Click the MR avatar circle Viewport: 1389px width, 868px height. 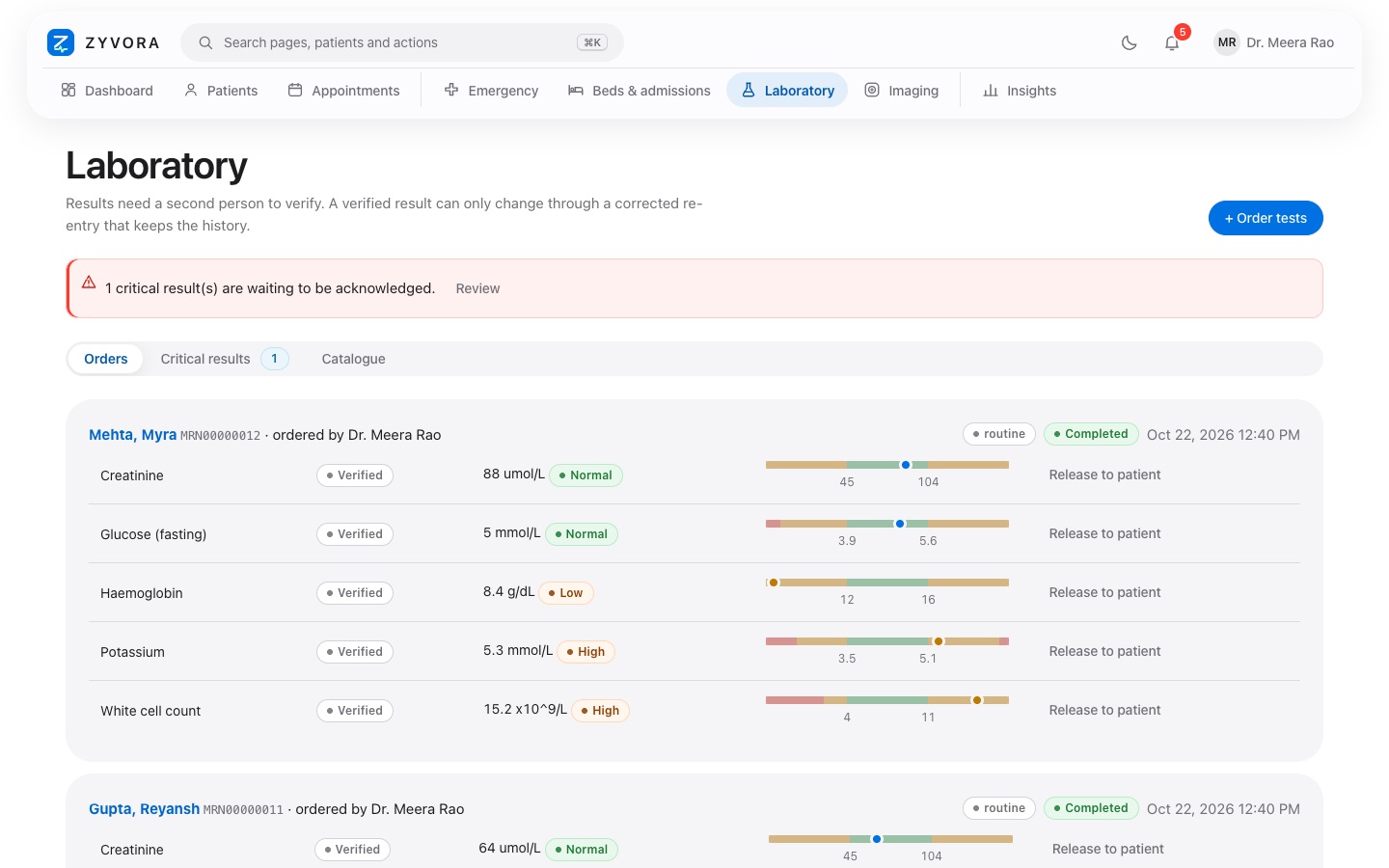[1227, 42]
